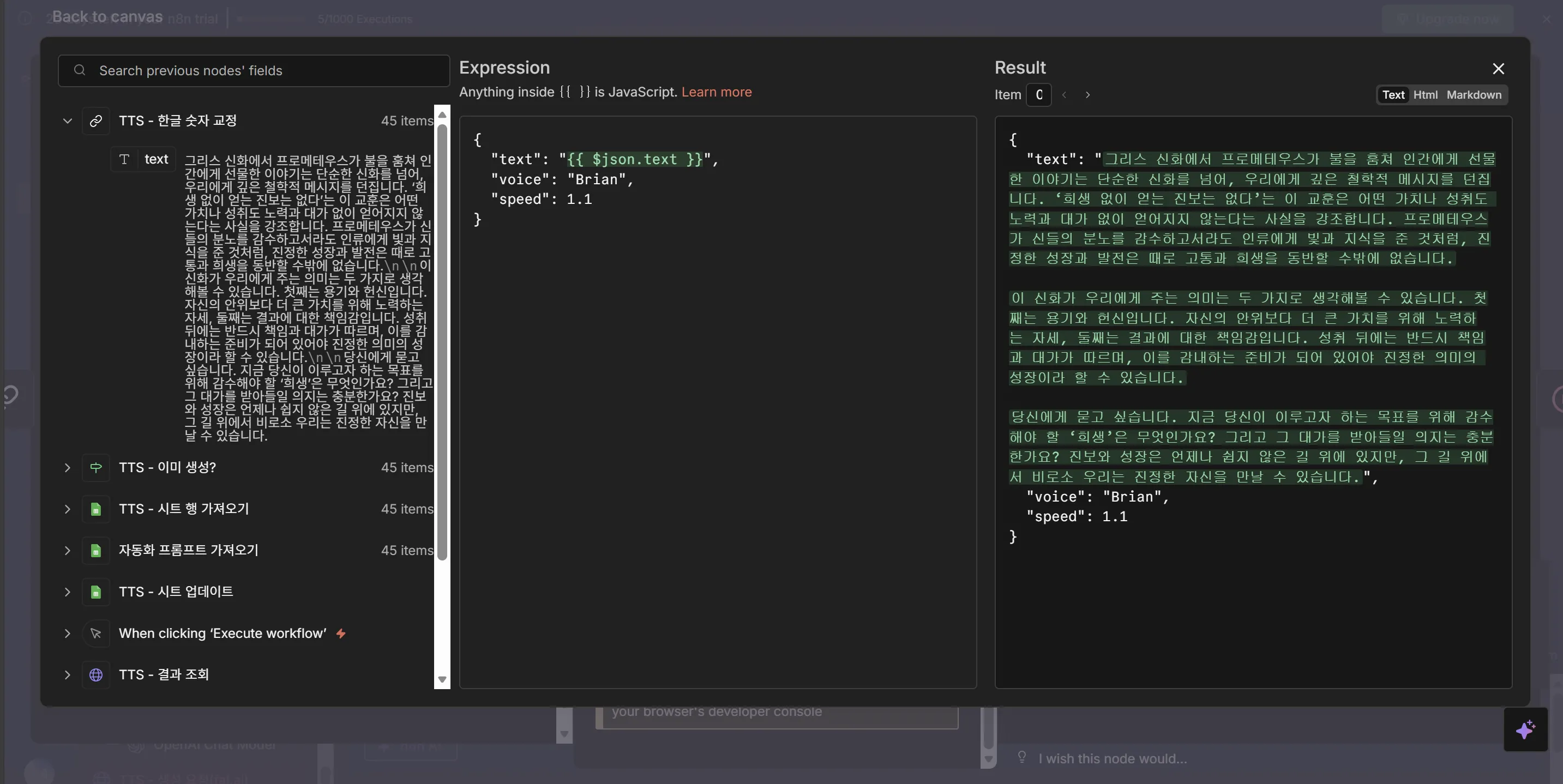Expand the TTS - 이미 생성? node
Viewport: 1563px width, 784px height.
coord(67,467)
